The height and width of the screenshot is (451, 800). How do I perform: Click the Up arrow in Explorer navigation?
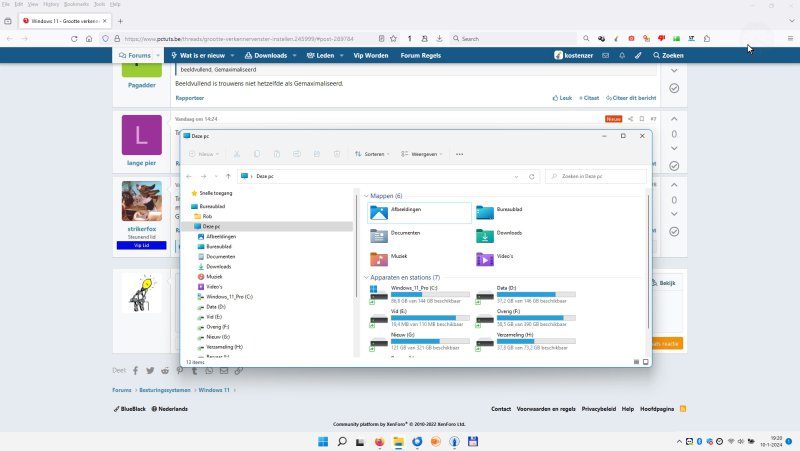228,176
